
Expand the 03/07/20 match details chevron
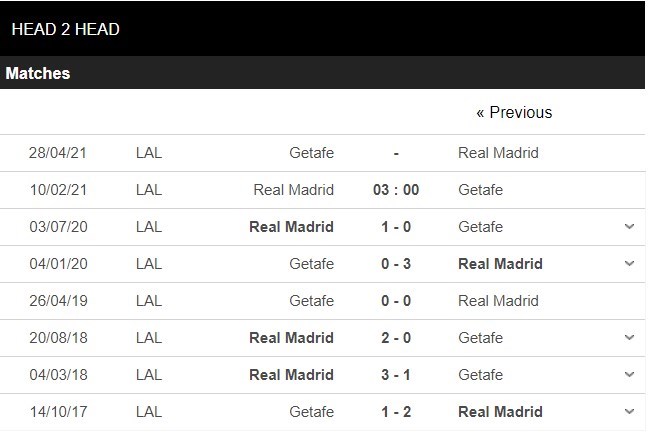629,227
